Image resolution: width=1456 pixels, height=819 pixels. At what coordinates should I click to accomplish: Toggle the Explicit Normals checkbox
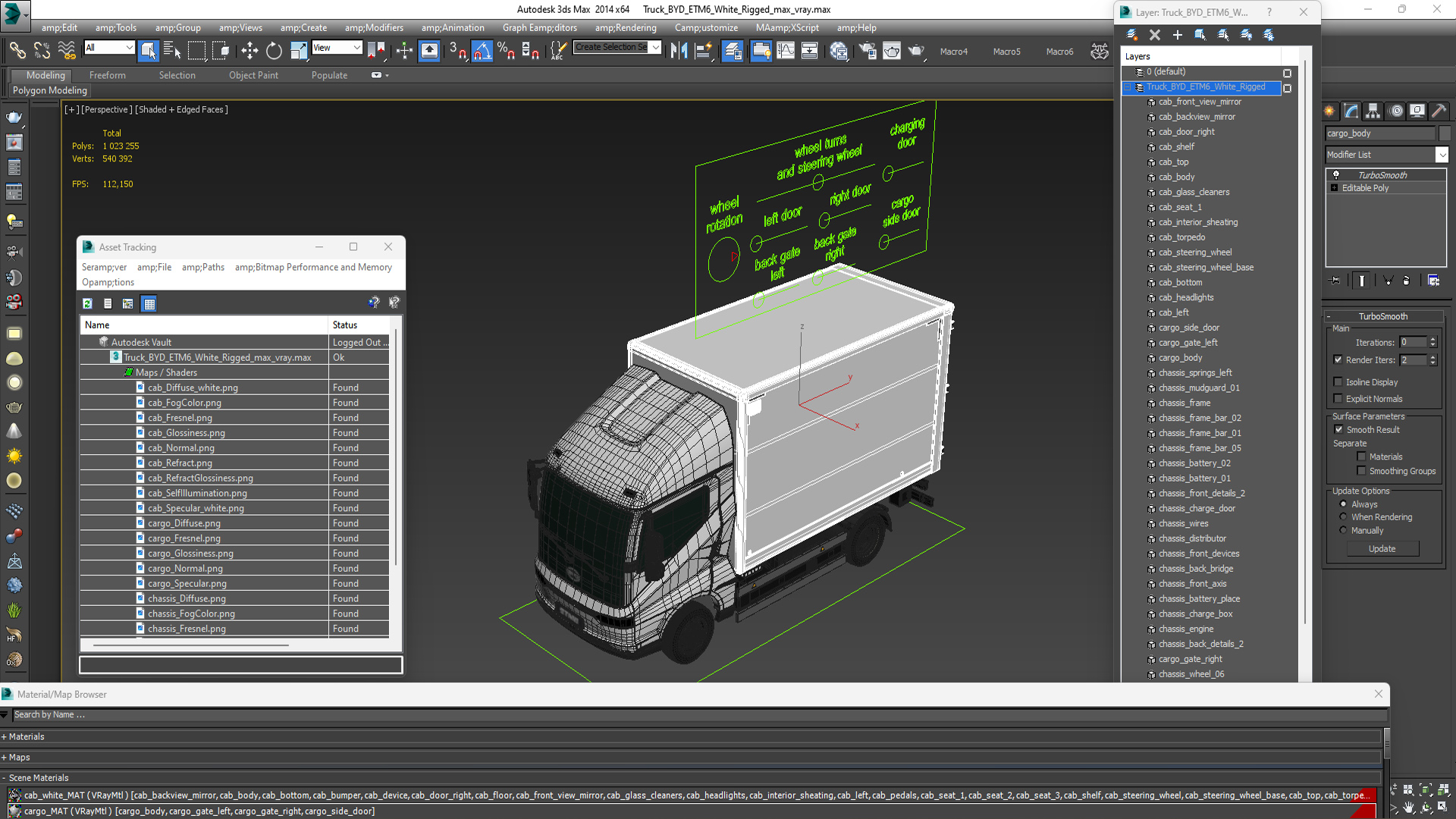click(x=1338, y=399)
